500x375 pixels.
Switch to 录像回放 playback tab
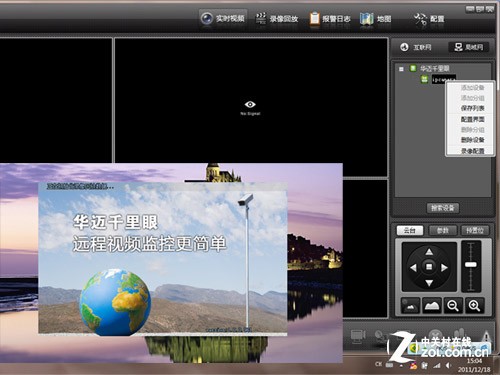(277, 19)
